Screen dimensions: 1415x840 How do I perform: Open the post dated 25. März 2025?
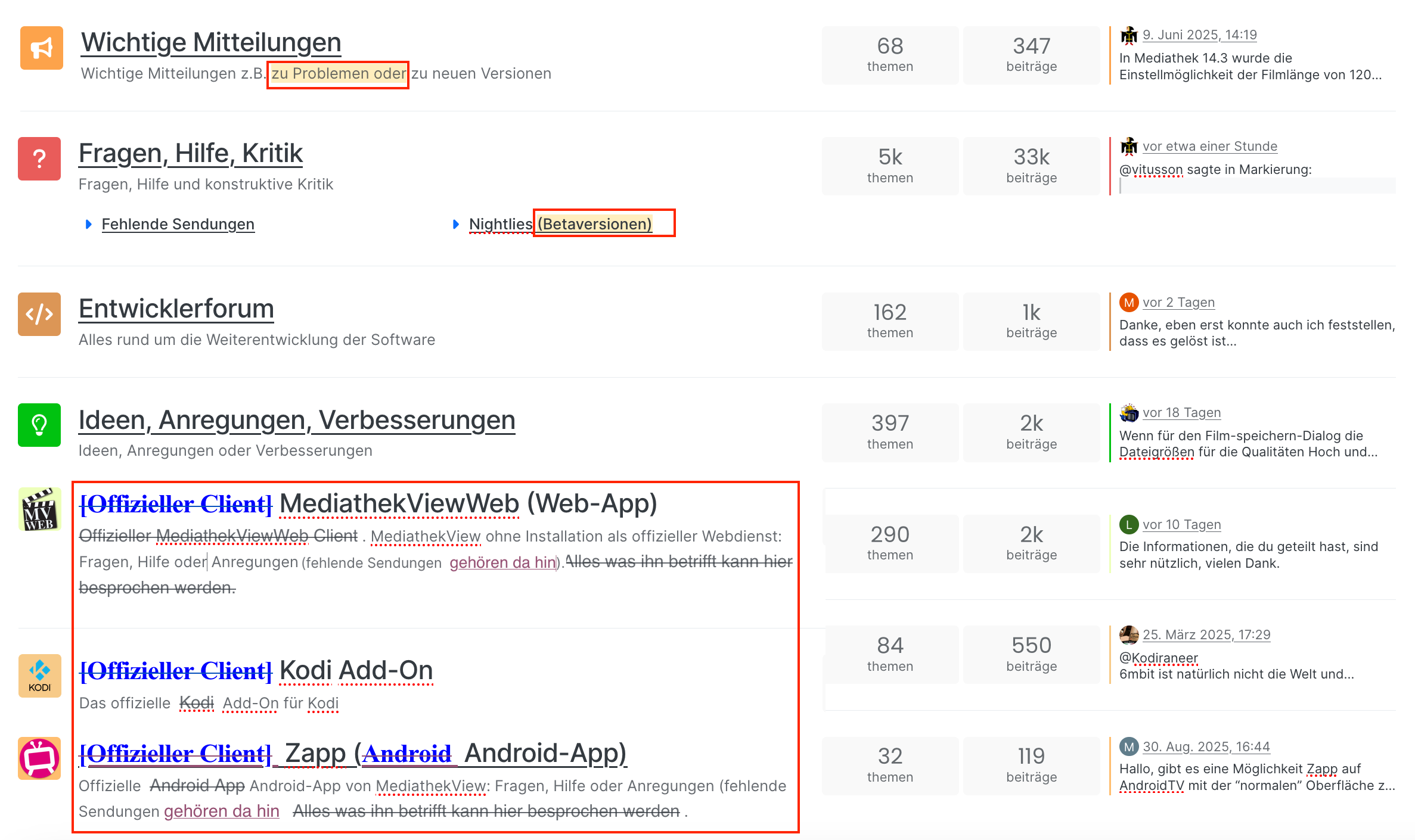(1206, 635)
